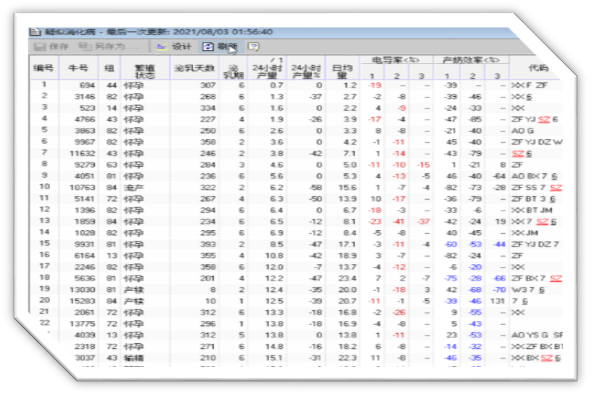Click the 日均量 column header
The height and width of the screenshot is (394, 592).
(342, 71)
